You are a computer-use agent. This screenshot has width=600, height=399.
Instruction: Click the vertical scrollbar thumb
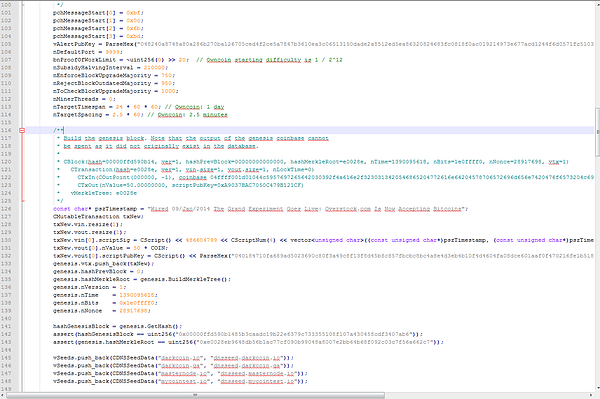(x=597, y=132)
